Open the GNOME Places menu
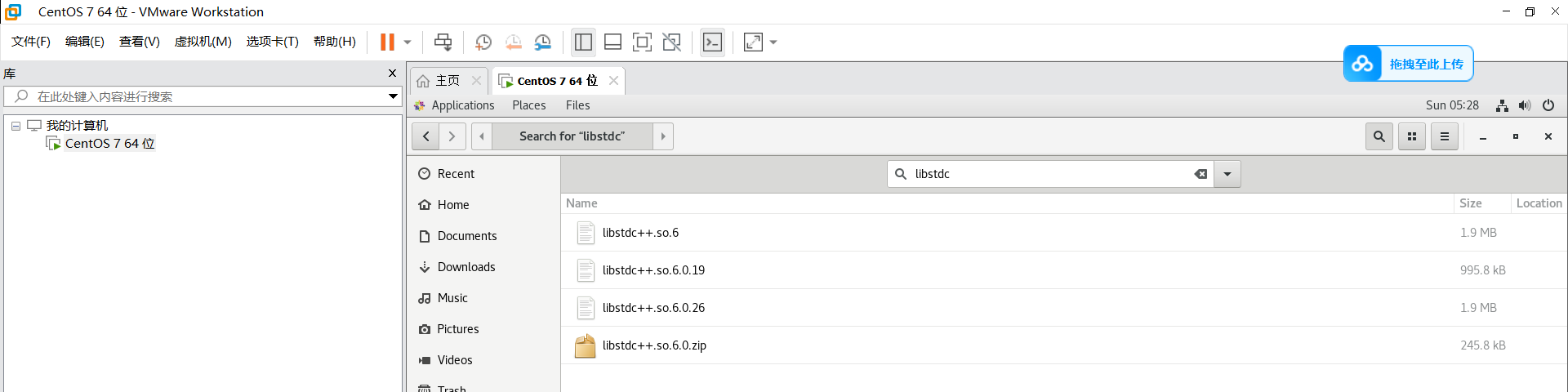 [529, 105]
